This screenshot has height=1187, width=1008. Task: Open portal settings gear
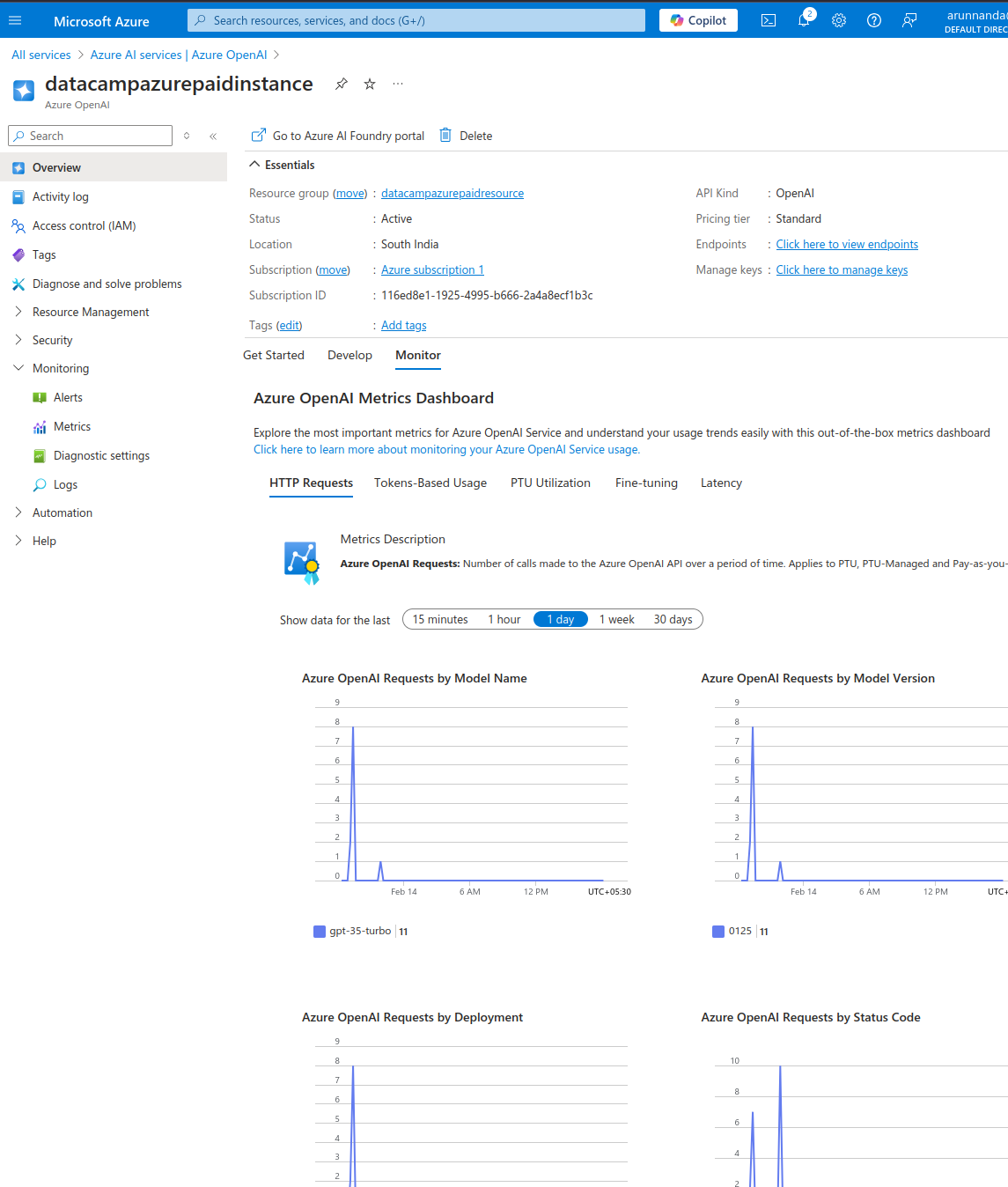pyautogui.click(x=839, y=20)
